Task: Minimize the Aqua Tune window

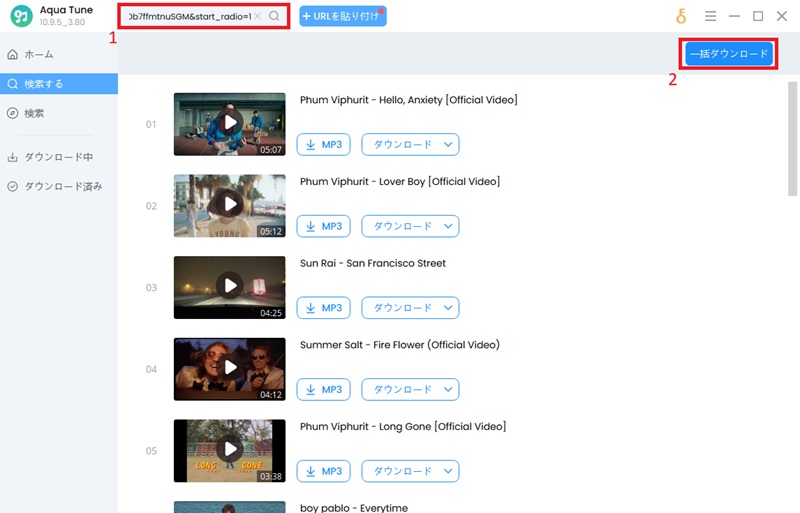Action: point(734,16)
